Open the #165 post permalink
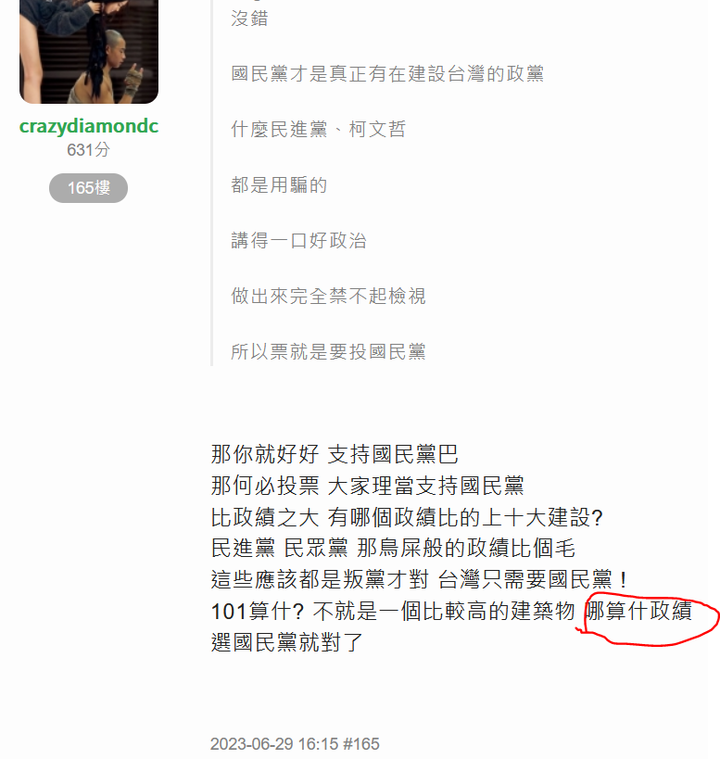 click(x=361, y=744)
